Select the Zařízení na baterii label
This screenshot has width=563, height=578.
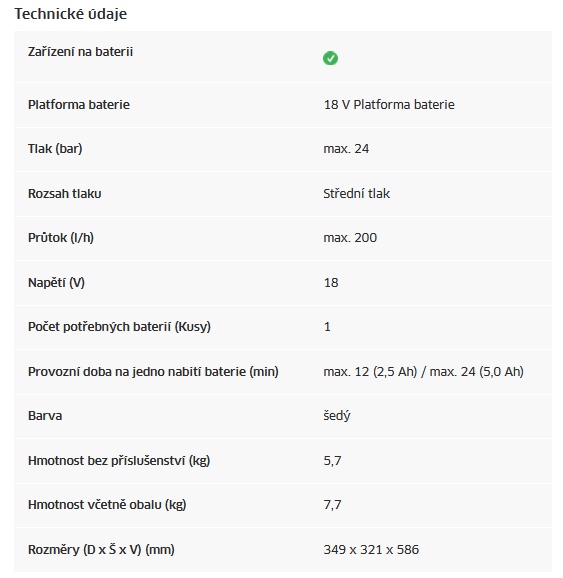click(80, 52)
